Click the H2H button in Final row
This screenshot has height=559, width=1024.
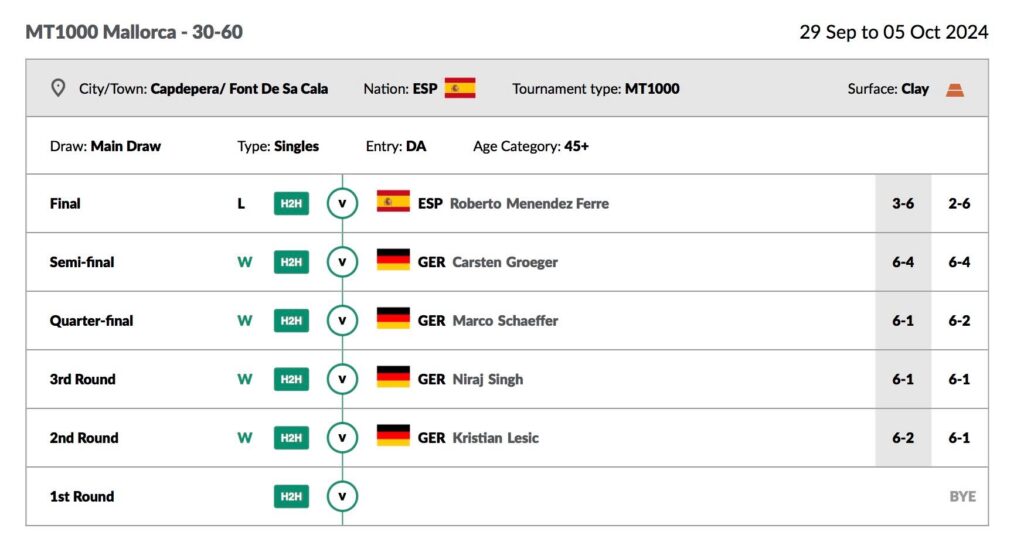(291, 204)
